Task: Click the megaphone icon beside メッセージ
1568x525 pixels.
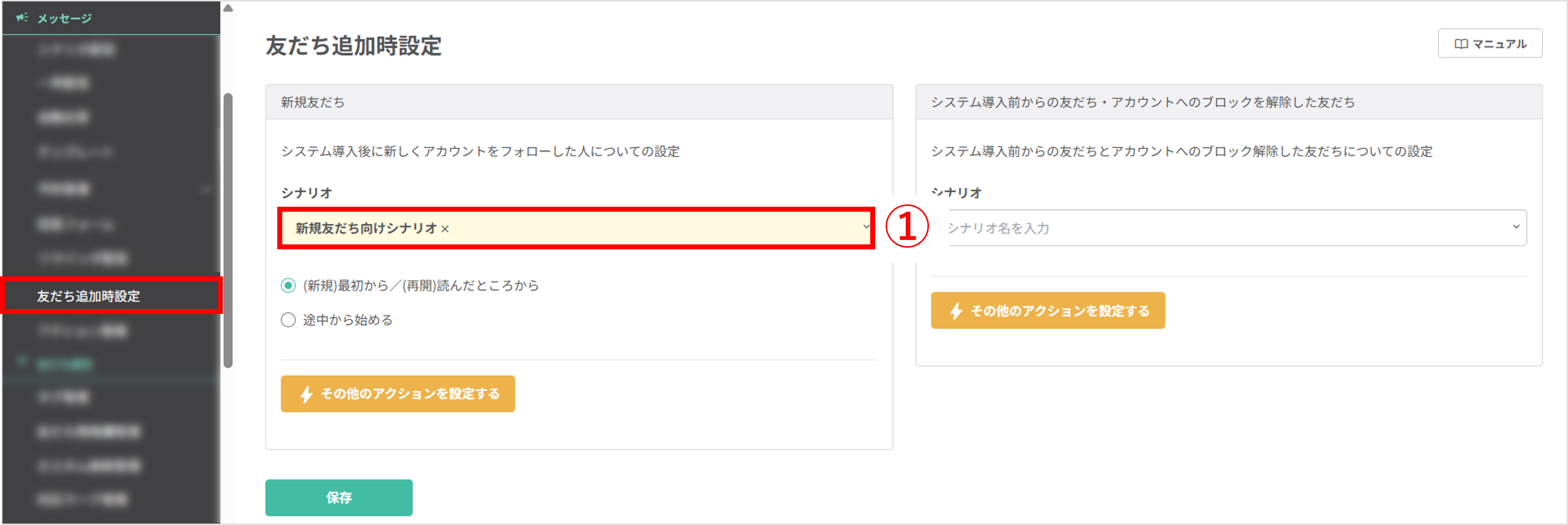Action: click(x=22, y=18)
